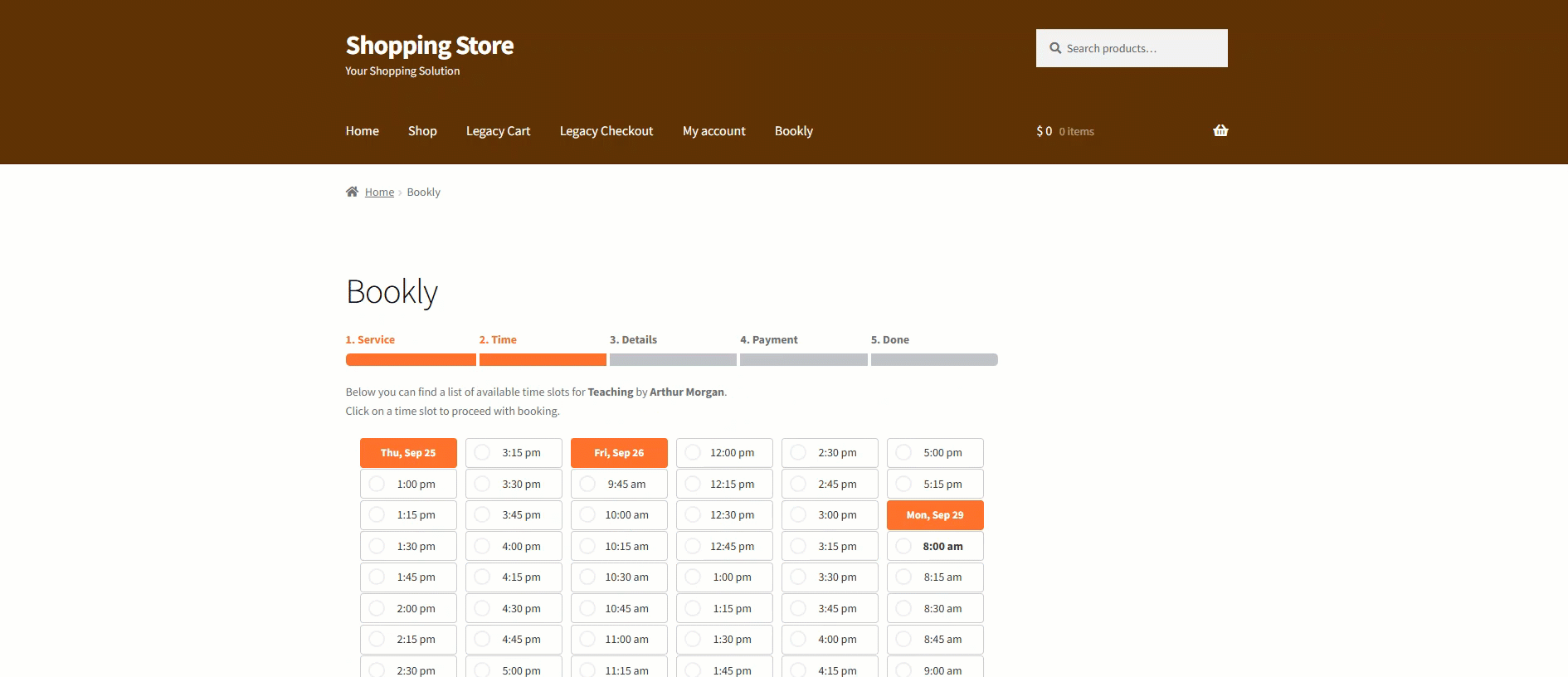Select the 5:15 pm time slot
Viewport: 1568px width, 677px height.
click(x=935, y=484)
